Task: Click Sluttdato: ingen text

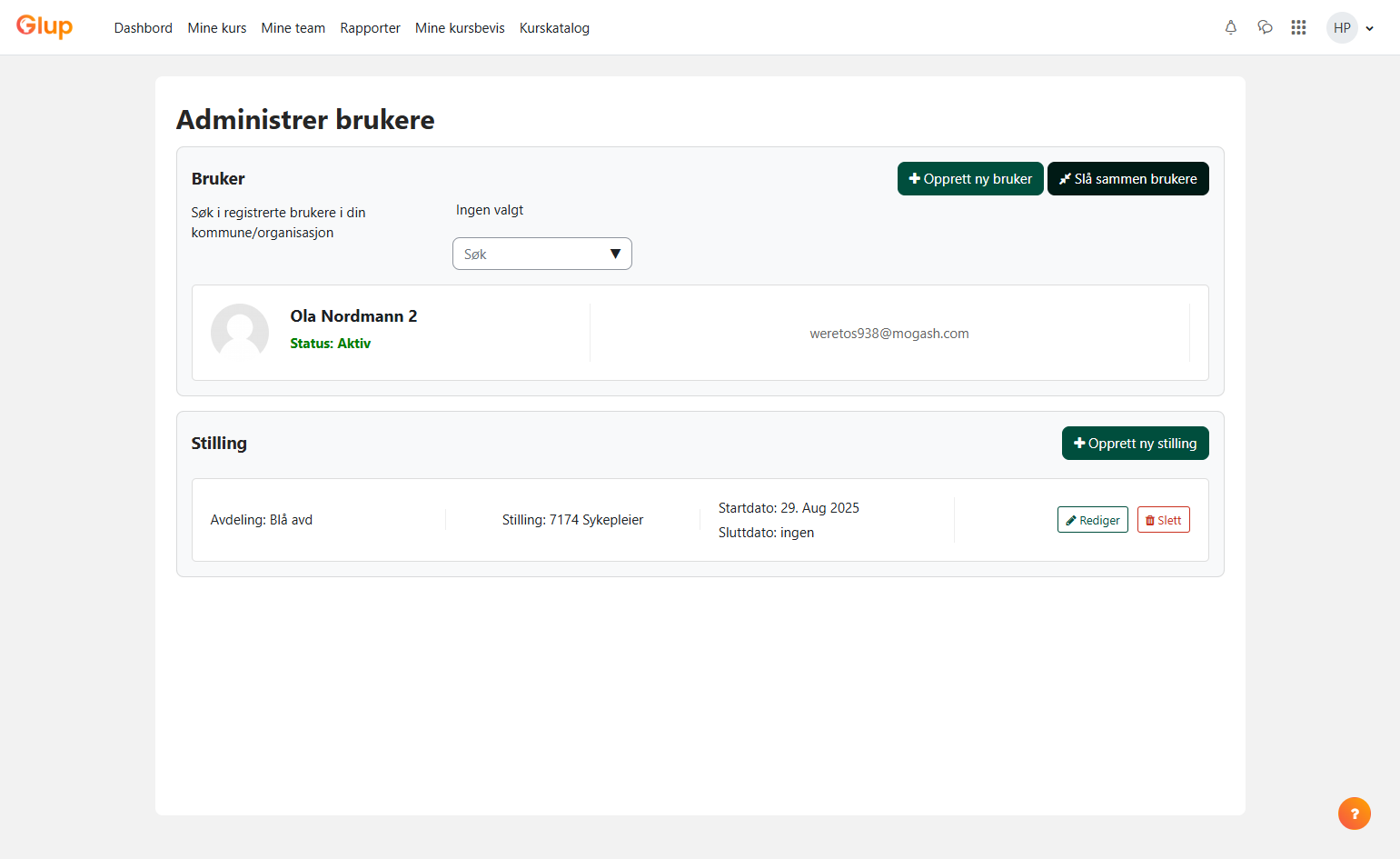Action: click(766, 533)
